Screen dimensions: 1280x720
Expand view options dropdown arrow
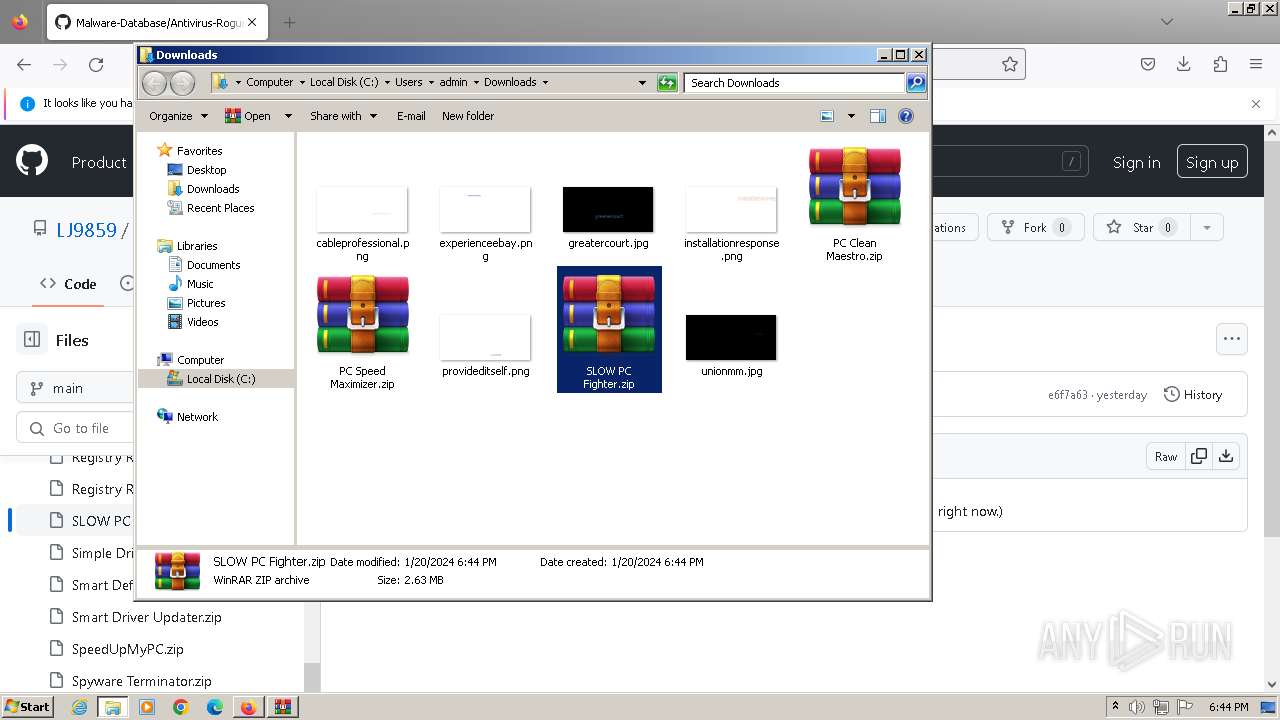(851, 116)
